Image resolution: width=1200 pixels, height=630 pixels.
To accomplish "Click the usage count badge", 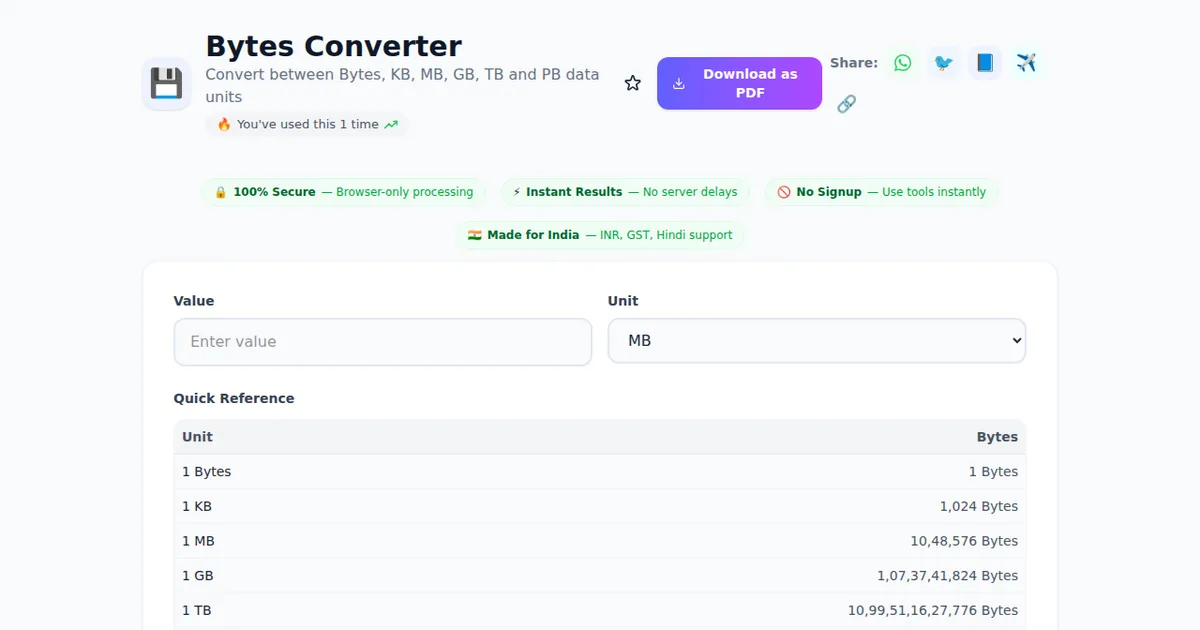I will 307,125.
